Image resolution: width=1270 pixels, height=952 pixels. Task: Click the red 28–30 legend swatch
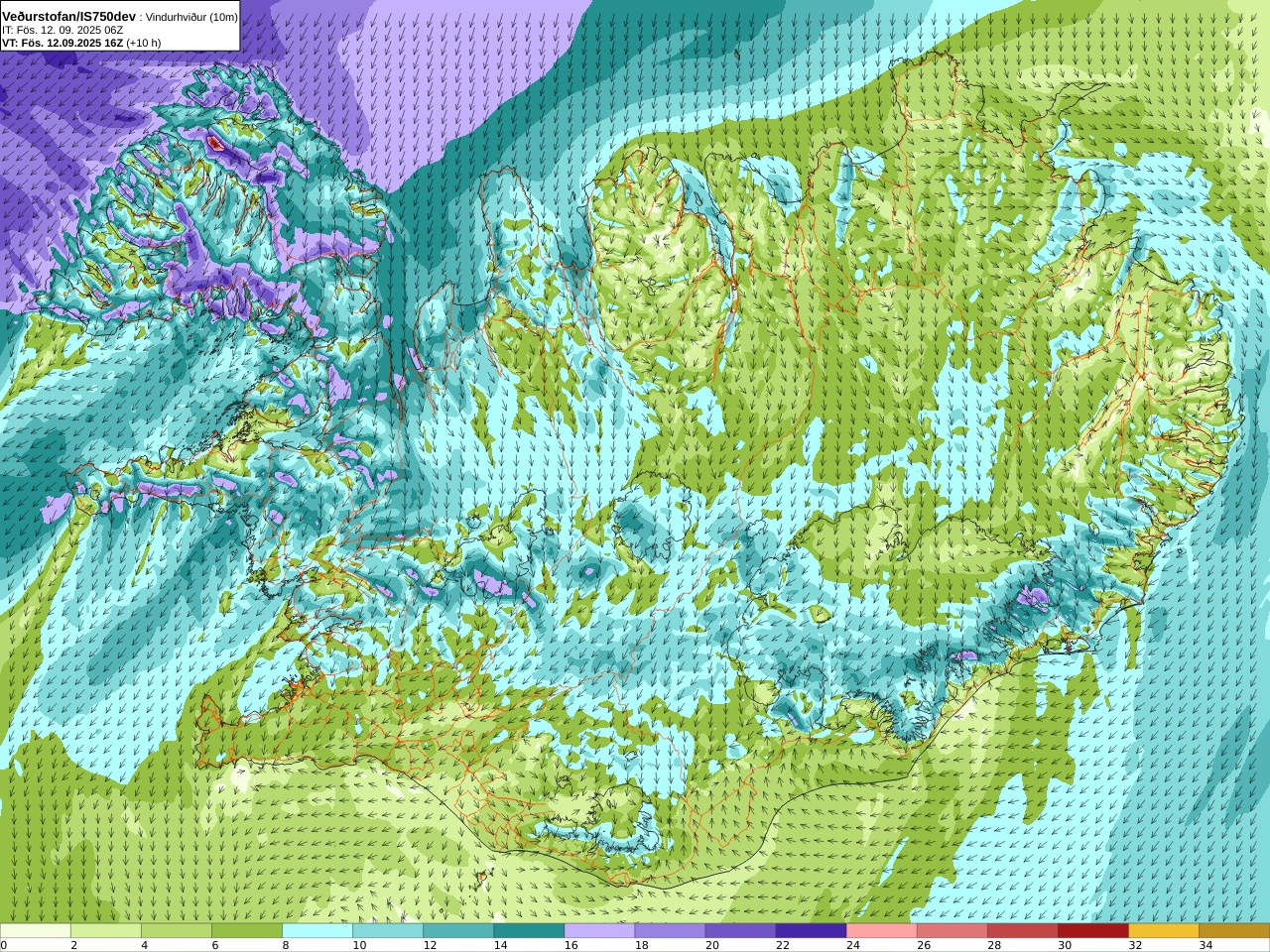point(1022,931)
